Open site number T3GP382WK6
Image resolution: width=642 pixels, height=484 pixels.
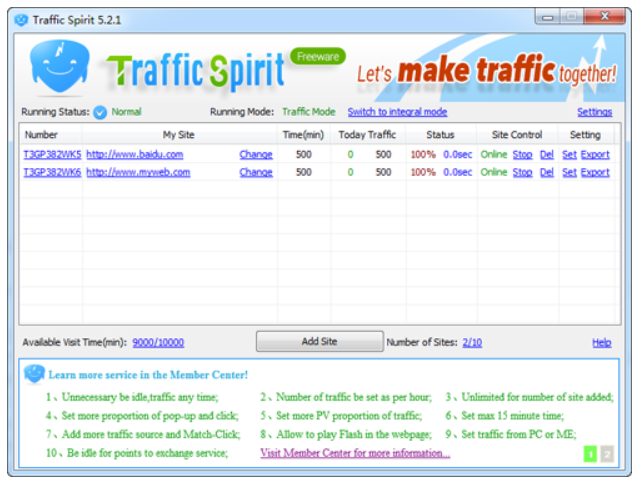point(52,172)
